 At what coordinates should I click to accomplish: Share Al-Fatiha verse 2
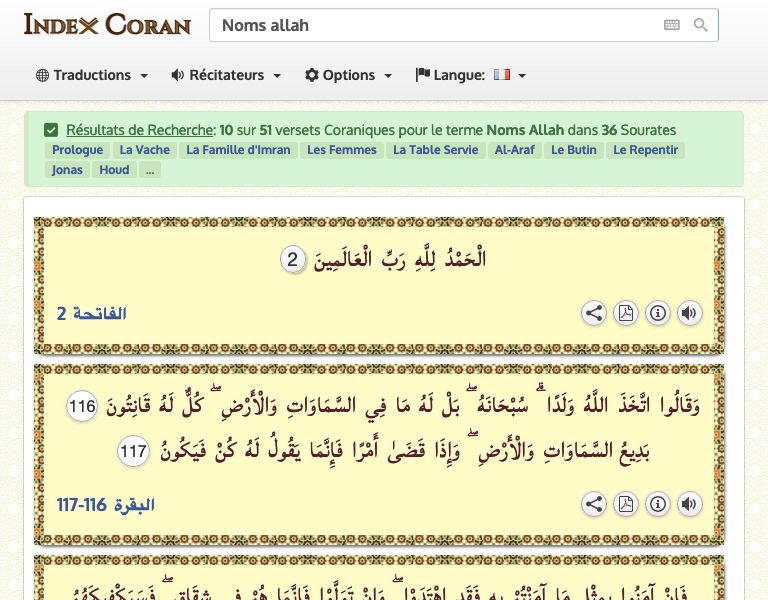pos(594,313)
